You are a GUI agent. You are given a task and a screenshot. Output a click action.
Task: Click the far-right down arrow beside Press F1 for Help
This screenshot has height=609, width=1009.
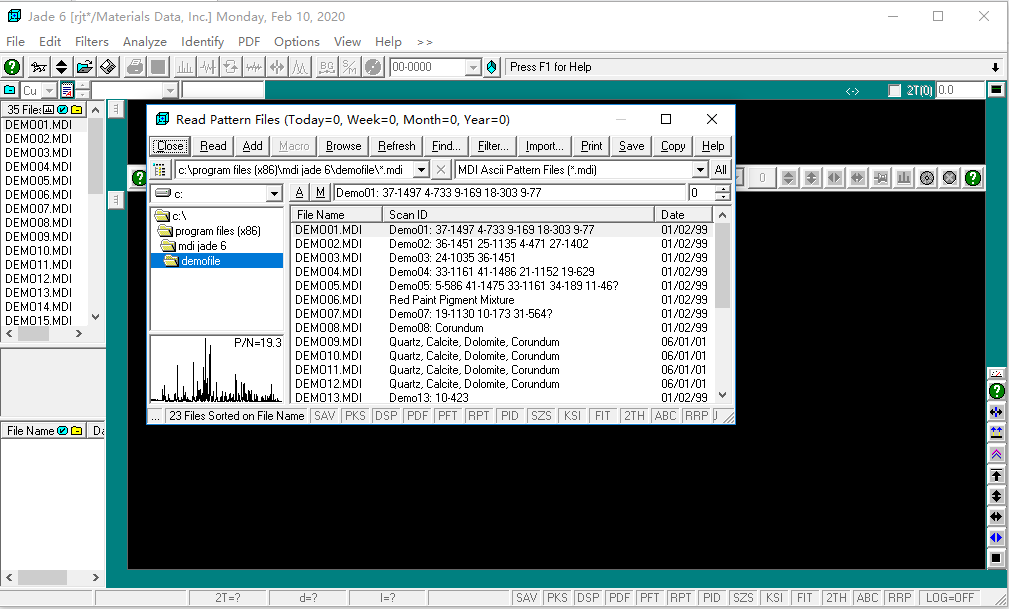995,67
